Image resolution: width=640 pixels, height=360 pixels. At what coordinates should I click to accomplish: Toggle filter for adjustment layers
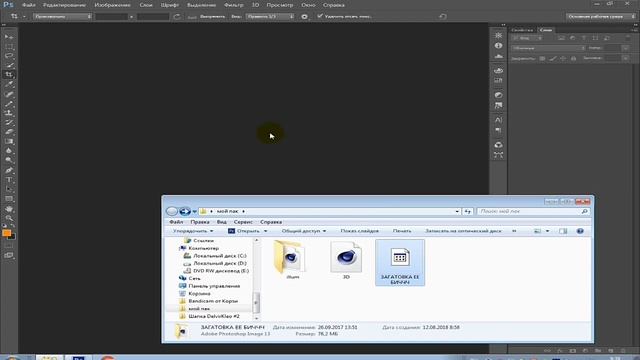pos(572,38)
